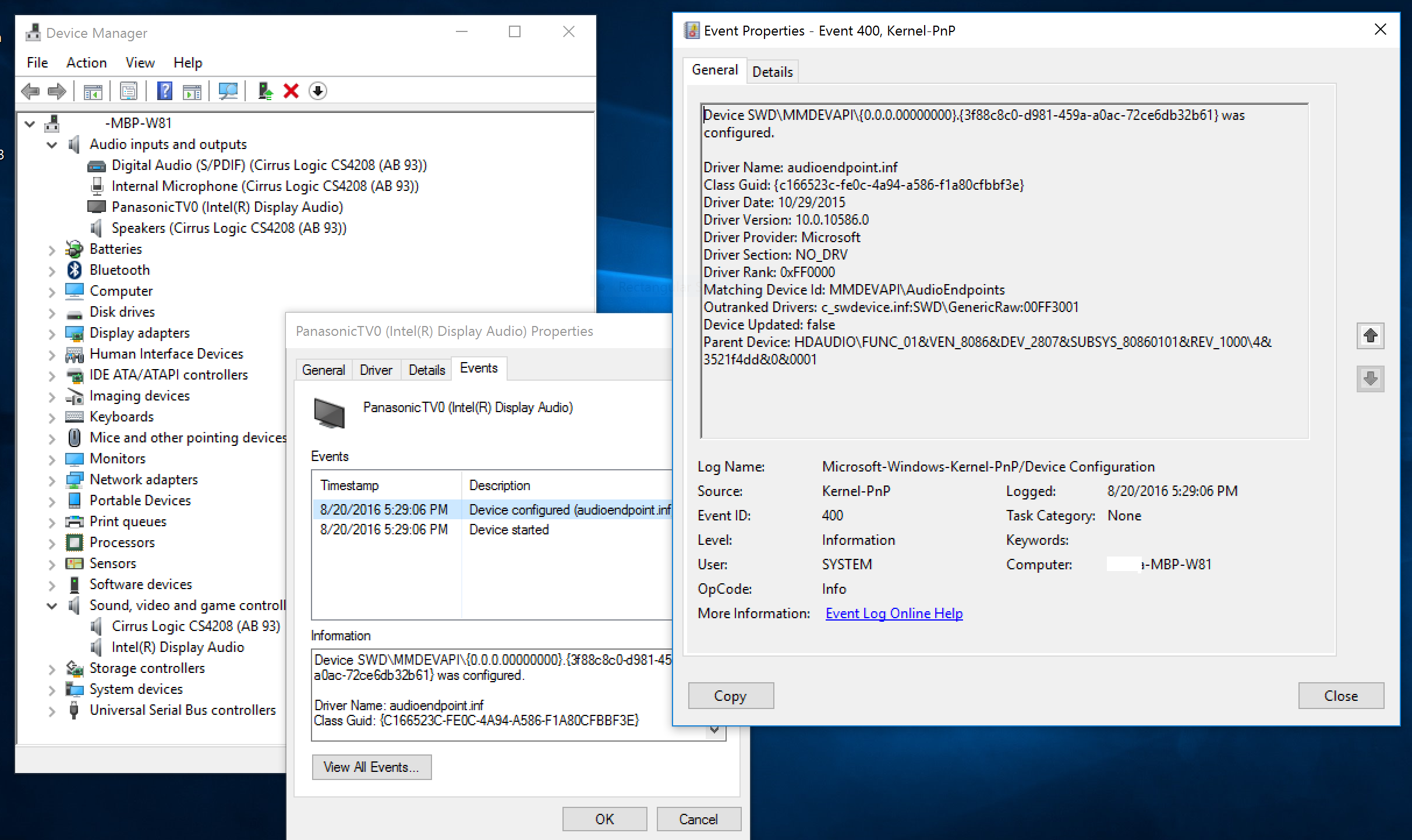Switch to Details tab in Event Properties
1412x840 pixels.
click(772, 72)
